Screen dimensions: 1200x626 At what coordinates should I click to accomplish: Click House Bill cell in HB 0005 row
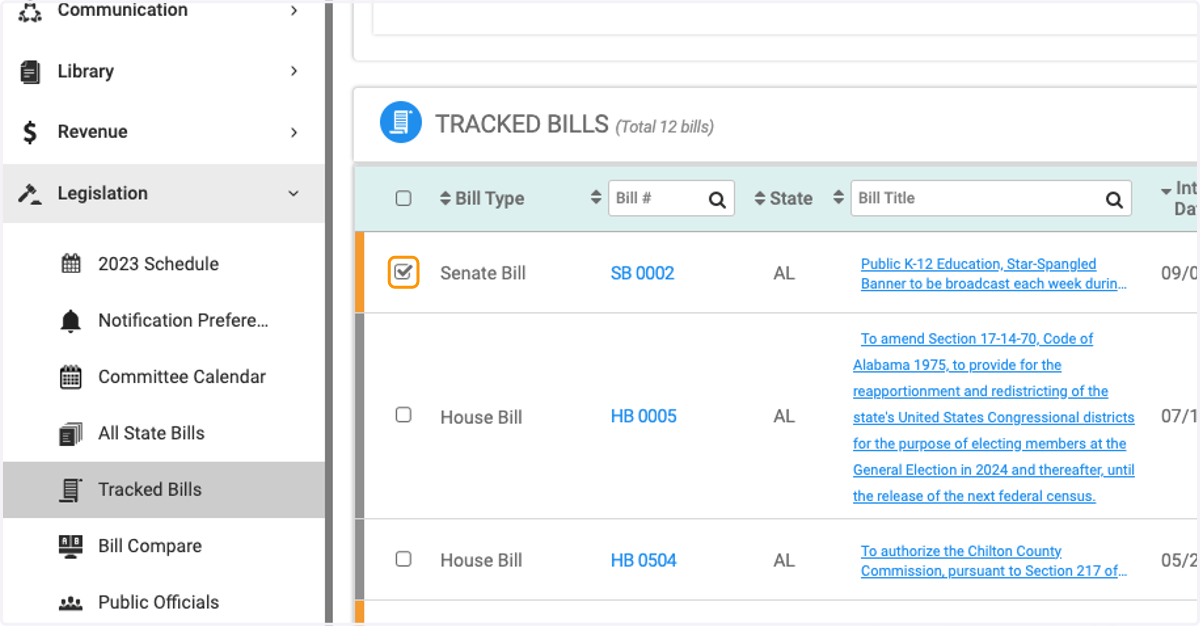(481, 417)
